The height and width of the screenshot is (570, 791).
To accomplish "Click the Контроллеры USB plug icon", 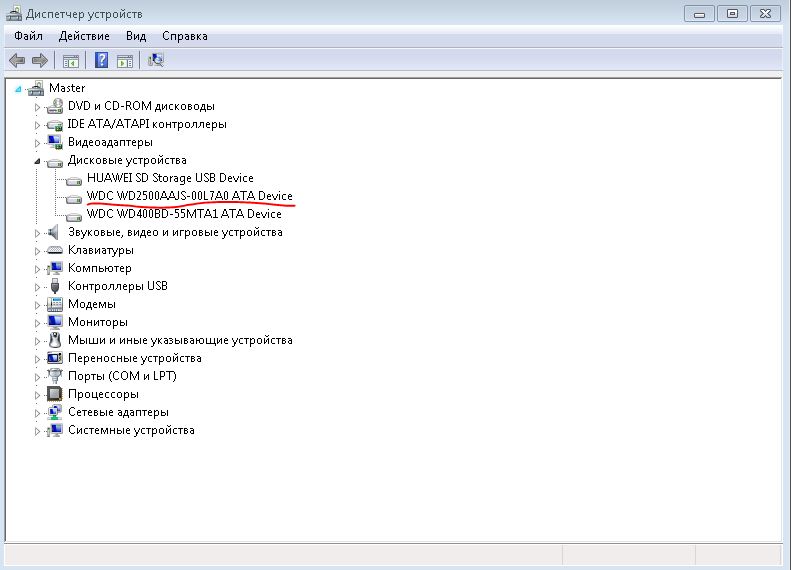I will 55,286.
